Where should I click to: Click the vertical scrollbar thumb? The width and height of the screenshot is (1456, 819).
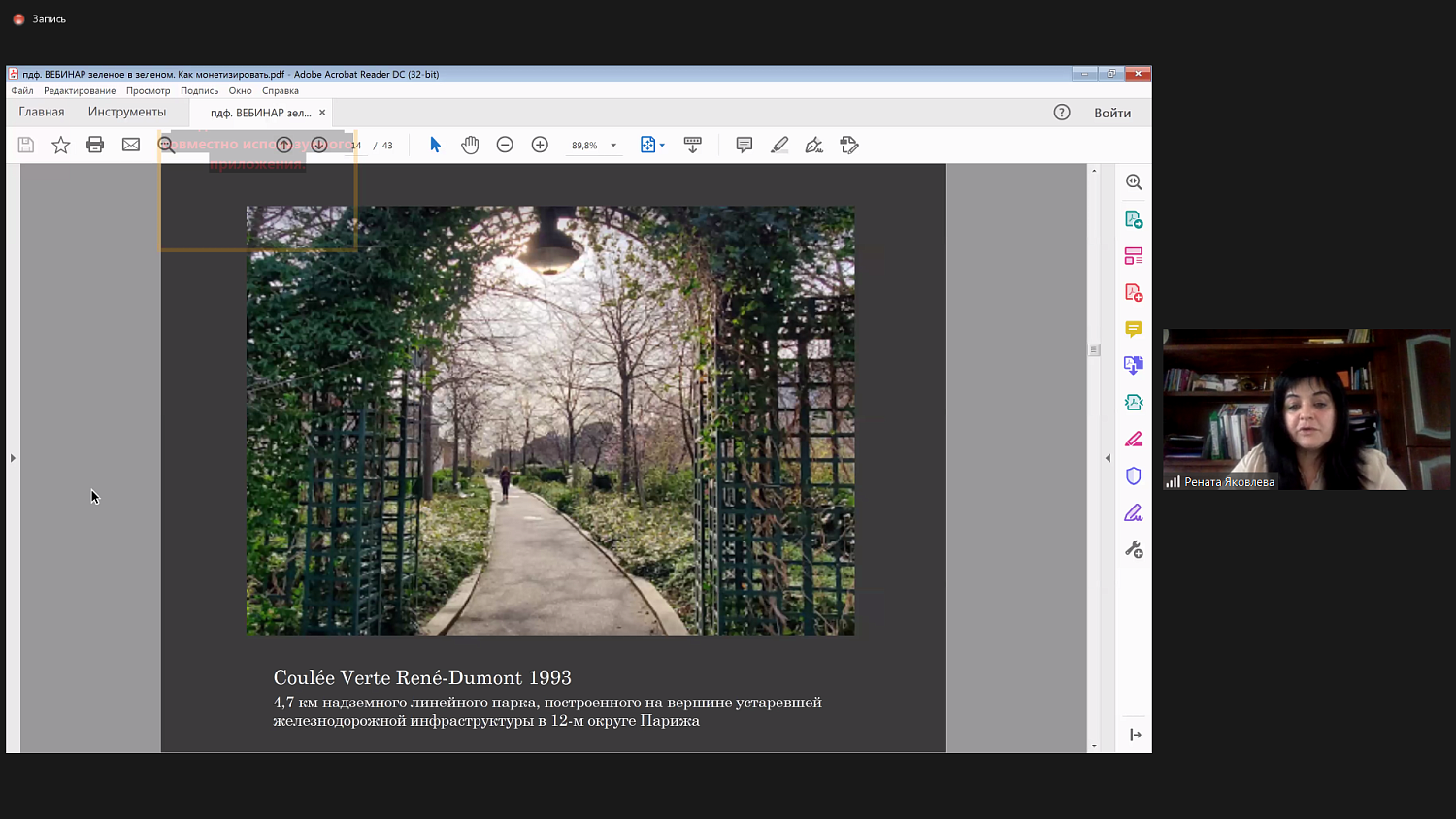coord(1094,350)
